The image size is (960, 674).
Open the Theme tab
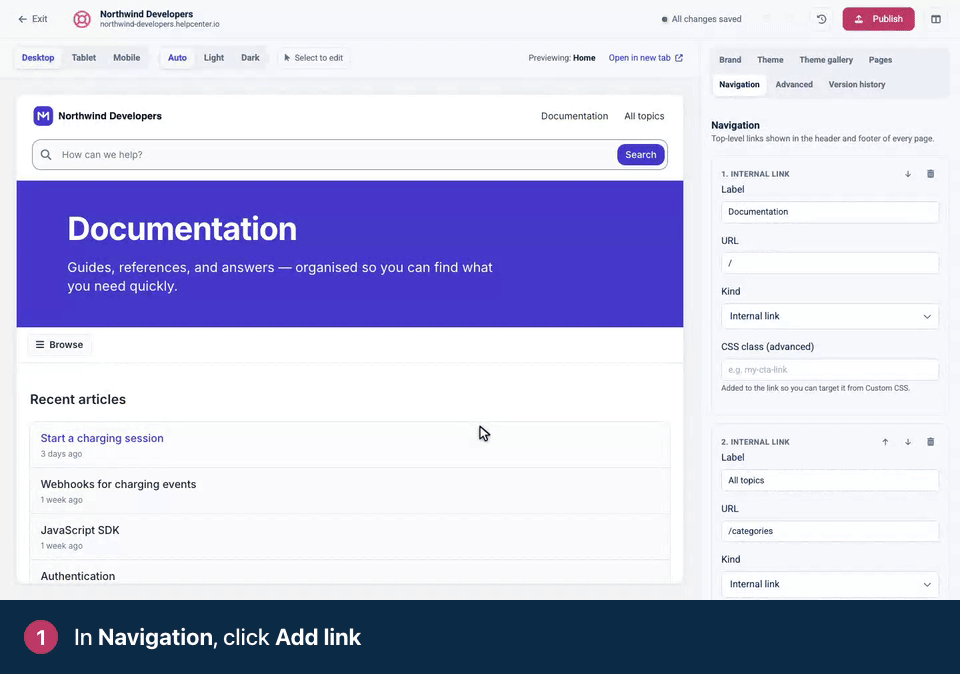point(770,60)
